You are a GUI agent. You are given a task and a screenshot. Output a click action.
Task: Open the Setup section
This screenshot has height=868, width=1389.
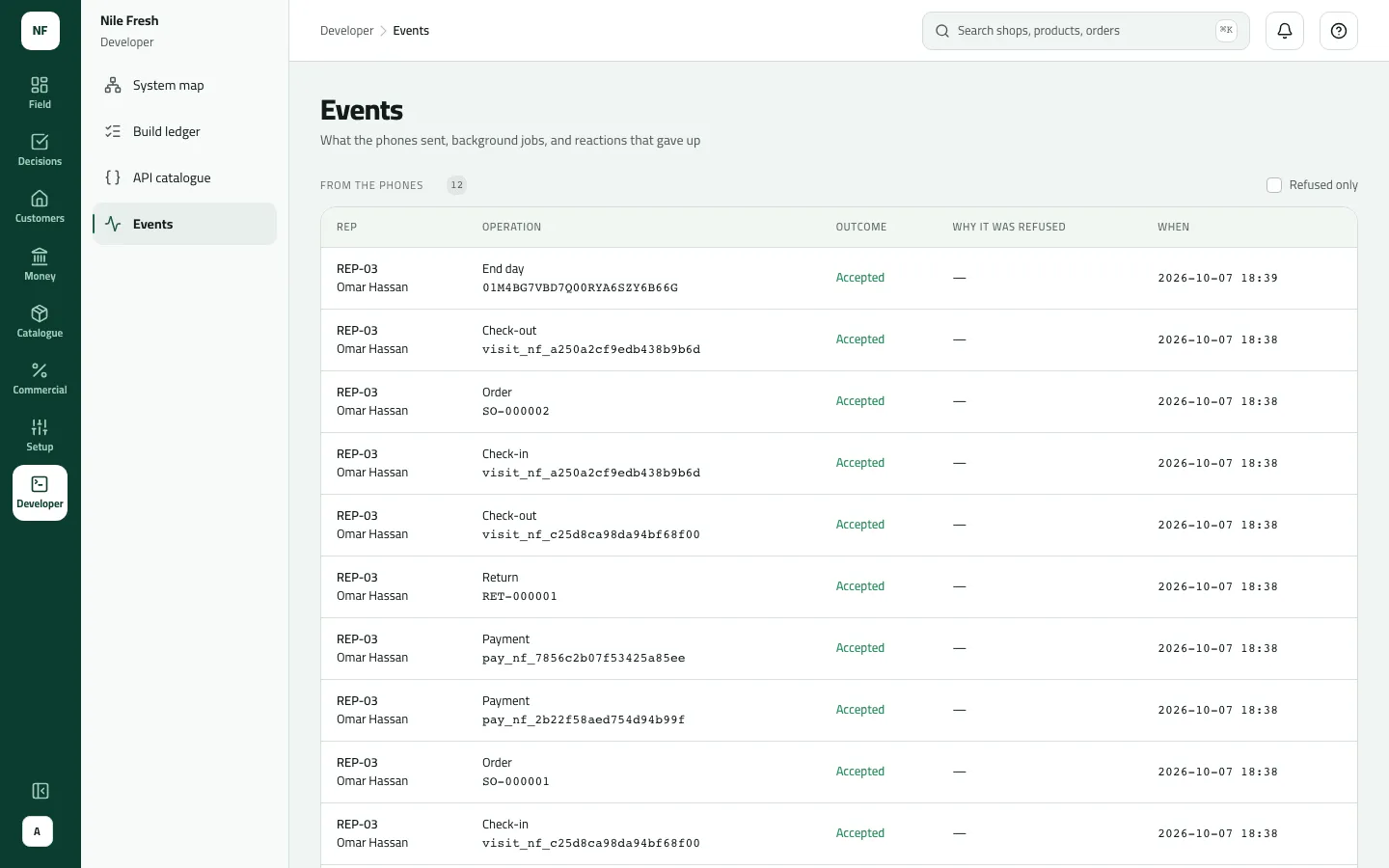40,435
